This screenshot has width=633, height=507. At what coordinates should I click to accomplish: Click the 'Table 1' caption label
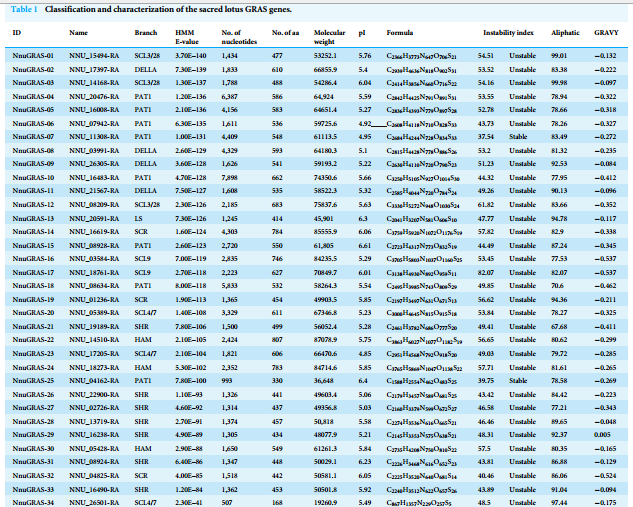click(24, 9)
